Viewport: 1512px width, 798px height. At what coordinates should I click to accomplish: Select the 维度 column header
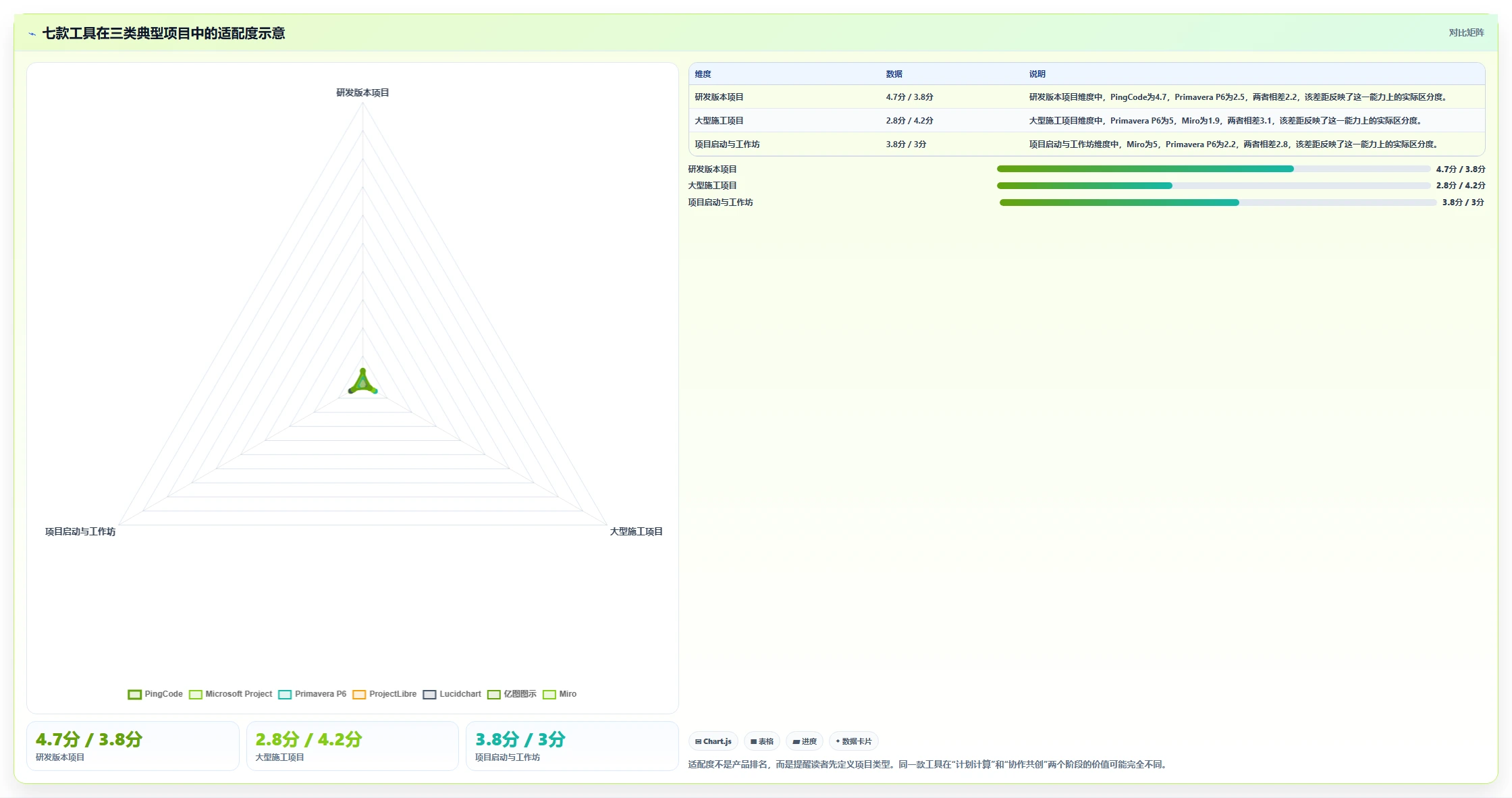(x=703, y=74)
